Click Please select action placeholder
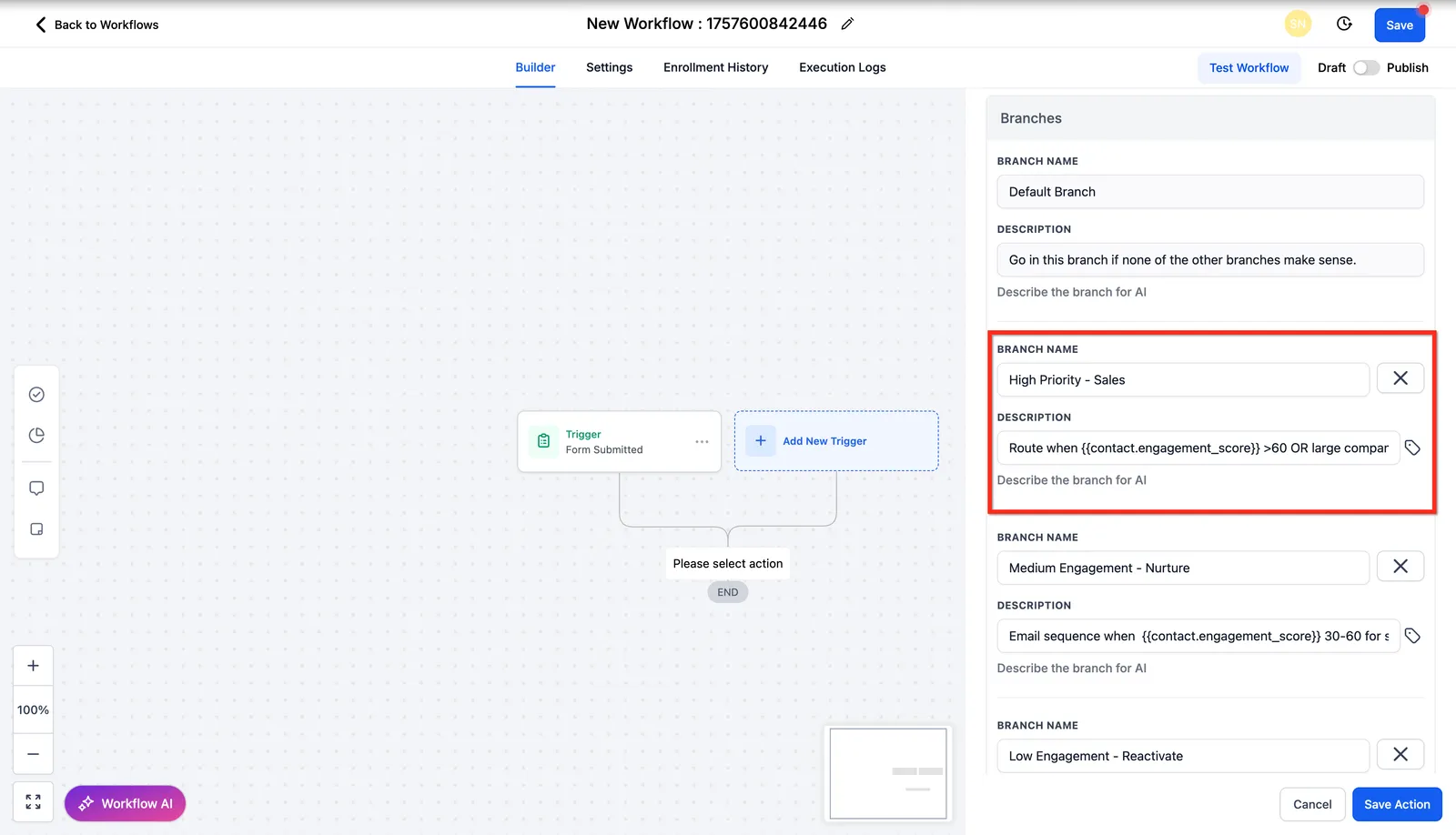Image resolution: width=1456 pixels, height=835 pixels. pos(728,563)
